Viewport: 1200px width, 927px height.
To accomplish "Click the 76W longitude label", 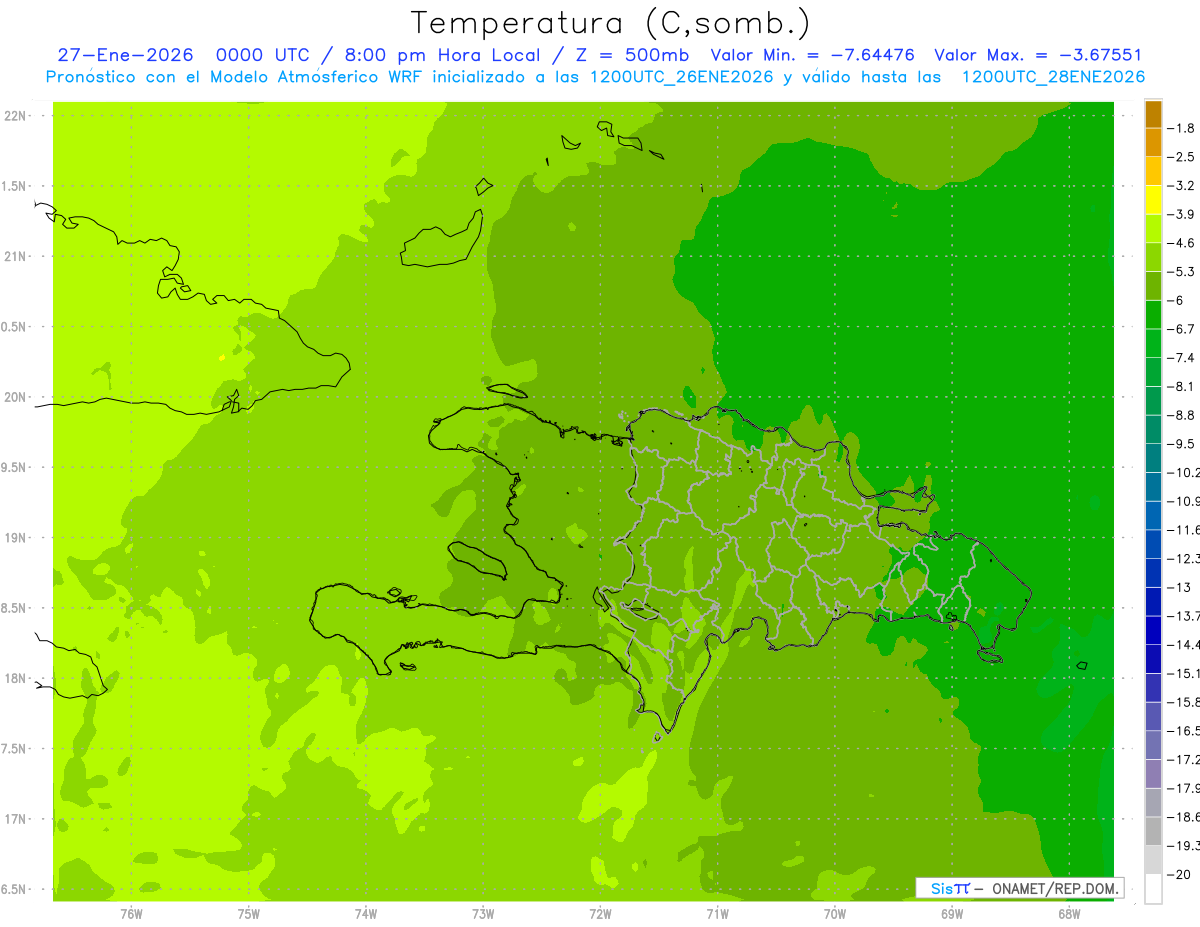I will pos(131,914).
